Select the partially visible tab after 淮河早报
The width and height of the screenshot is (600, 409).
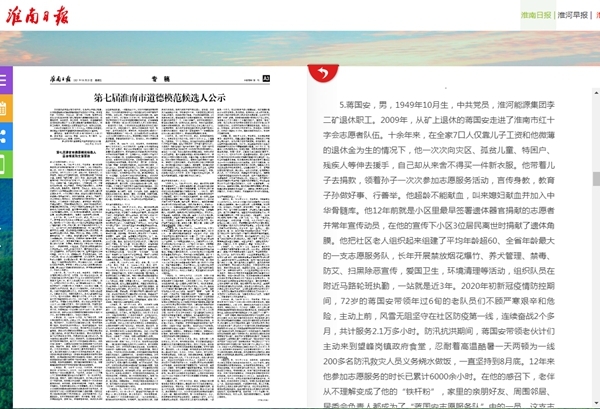(x=596, y=16)
